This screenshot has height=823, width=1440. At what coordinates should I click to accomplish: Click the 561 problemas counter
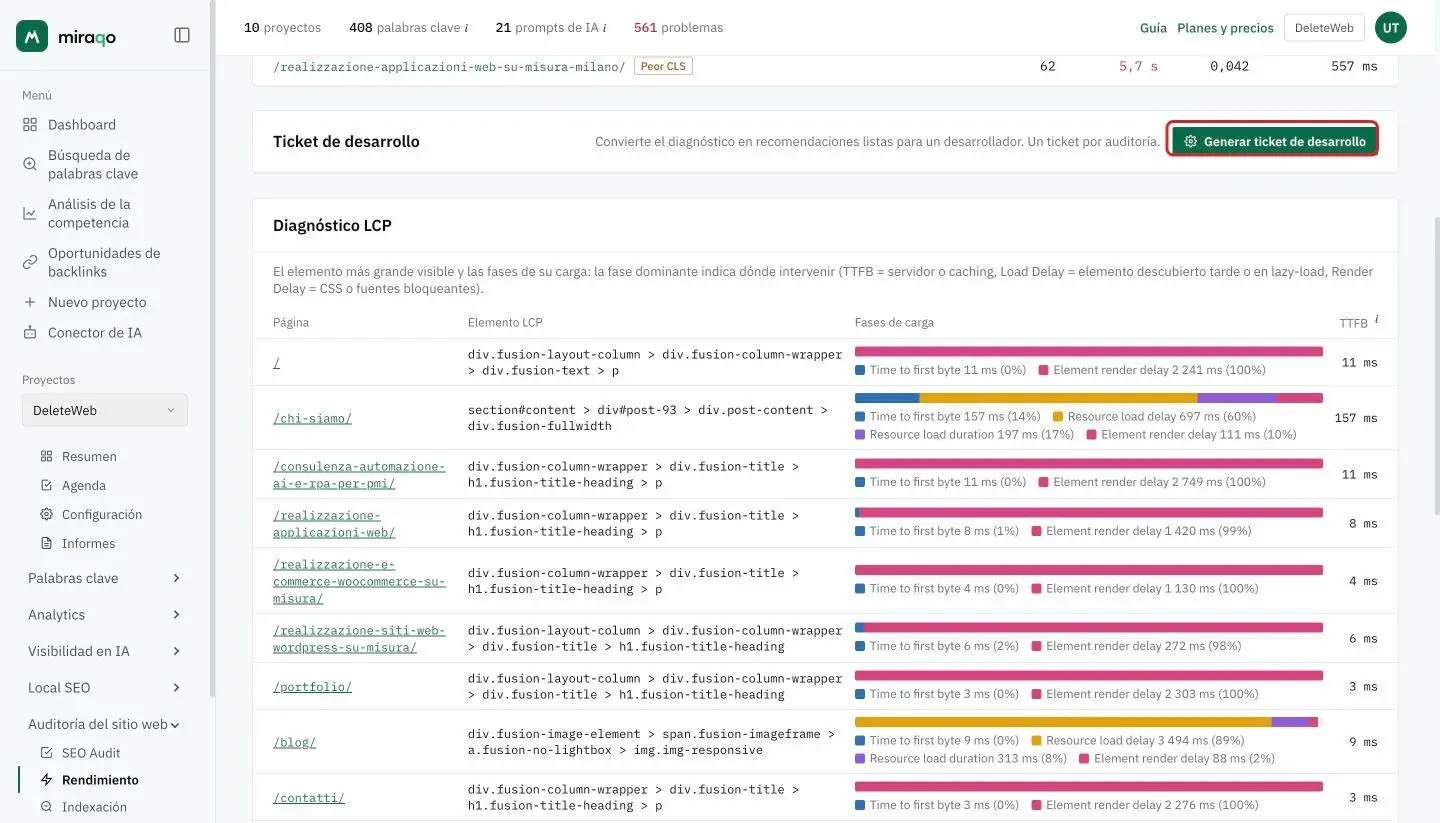coord(678,28)
